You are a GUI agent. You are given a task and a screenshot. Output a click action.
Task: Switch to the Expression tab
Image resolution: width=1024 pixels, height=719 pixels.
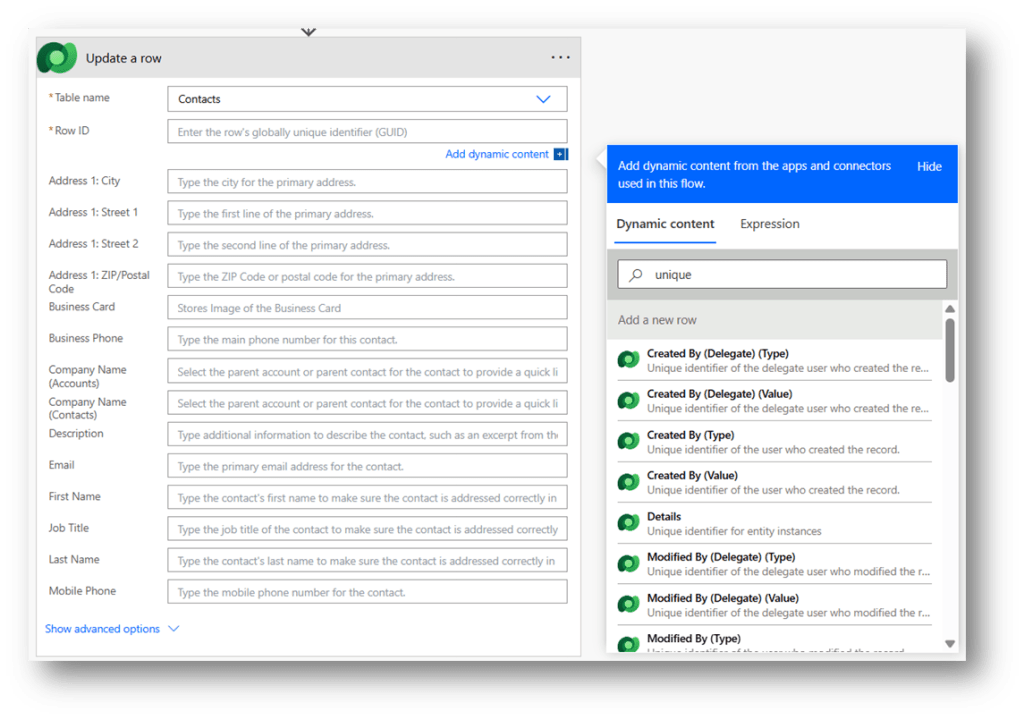click(x=769, y=224)
